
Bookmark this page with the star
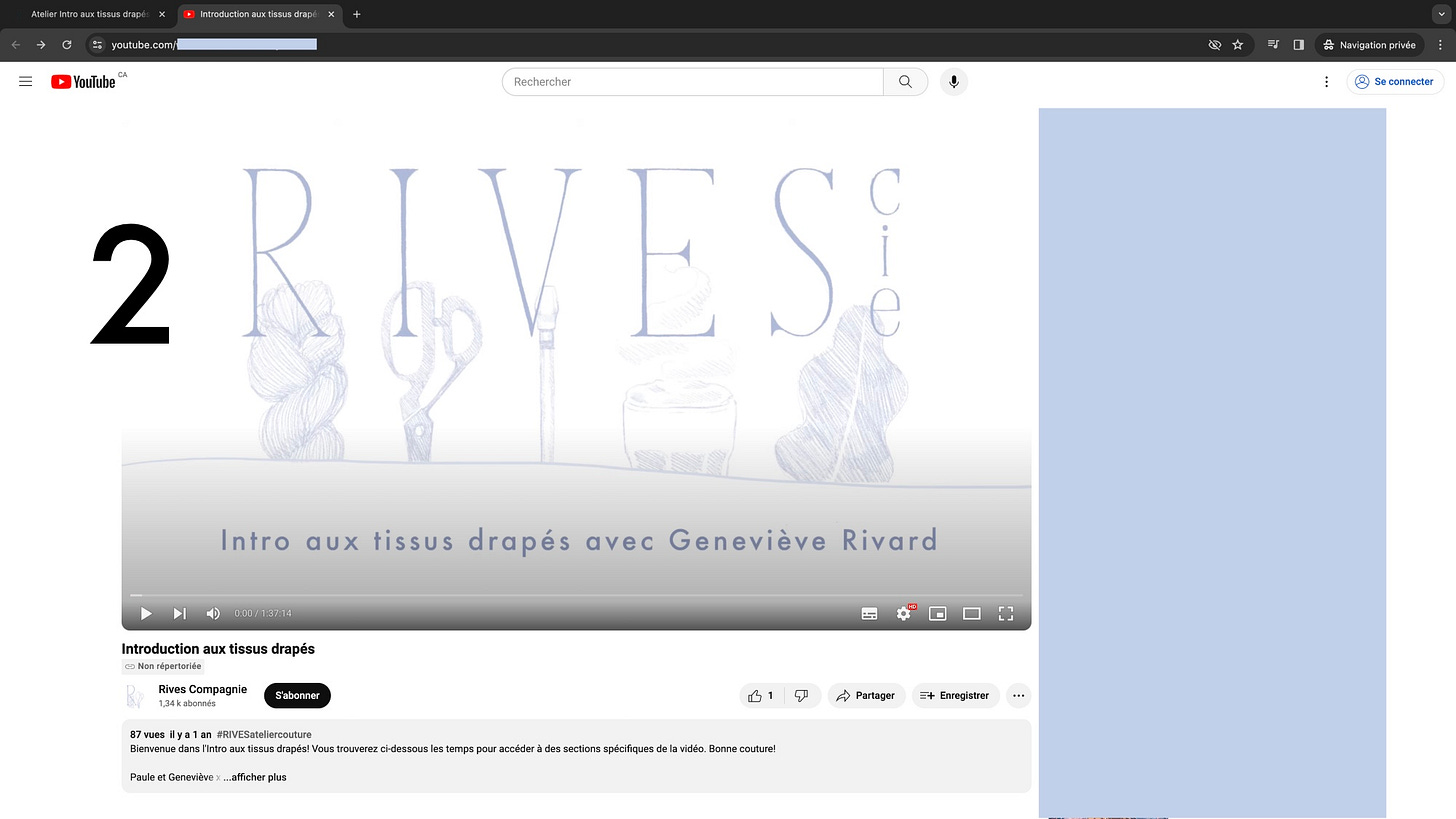pyautogui.click(x=1238, y=45)
